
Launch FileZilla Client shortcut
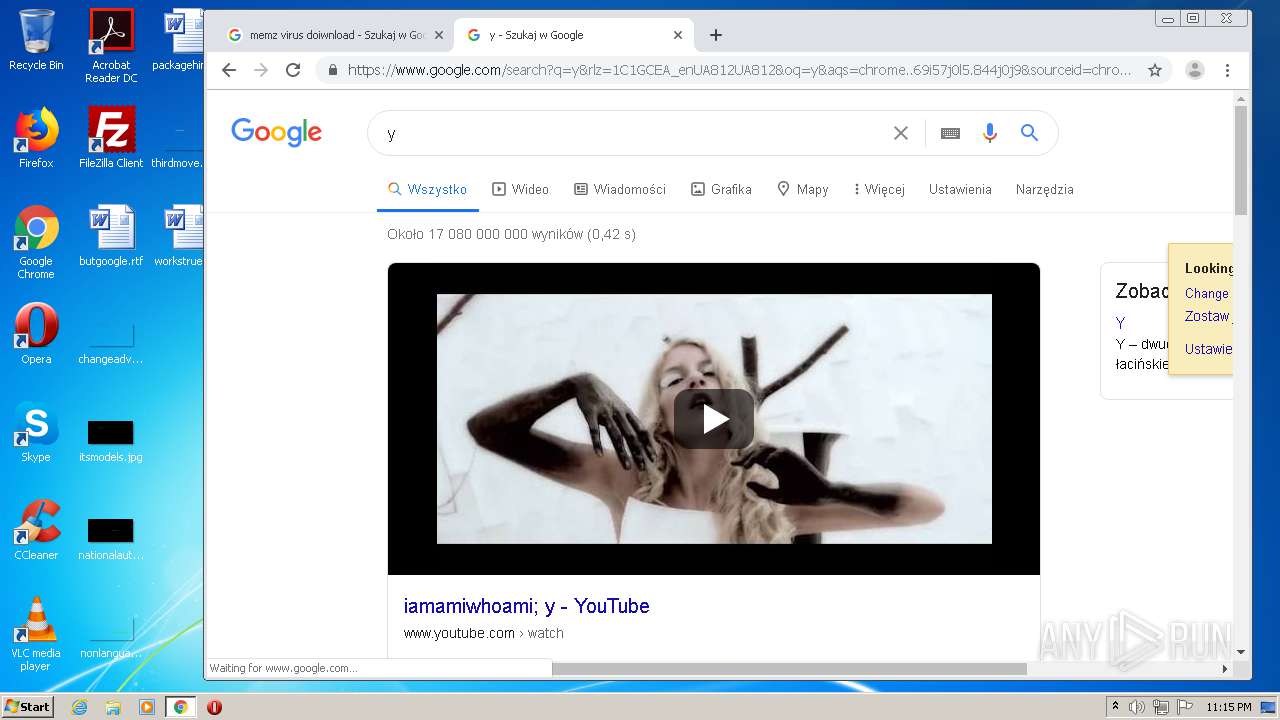coord(111,139)
